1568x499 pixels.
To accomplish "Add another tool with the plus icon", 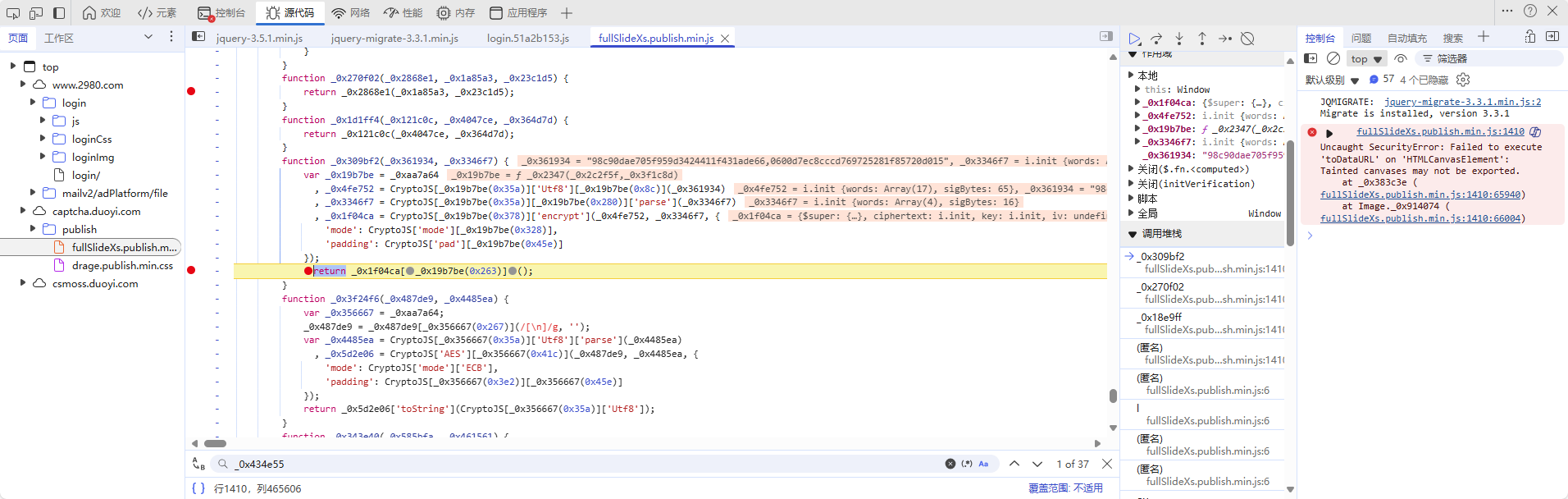I will pos(567,13).
